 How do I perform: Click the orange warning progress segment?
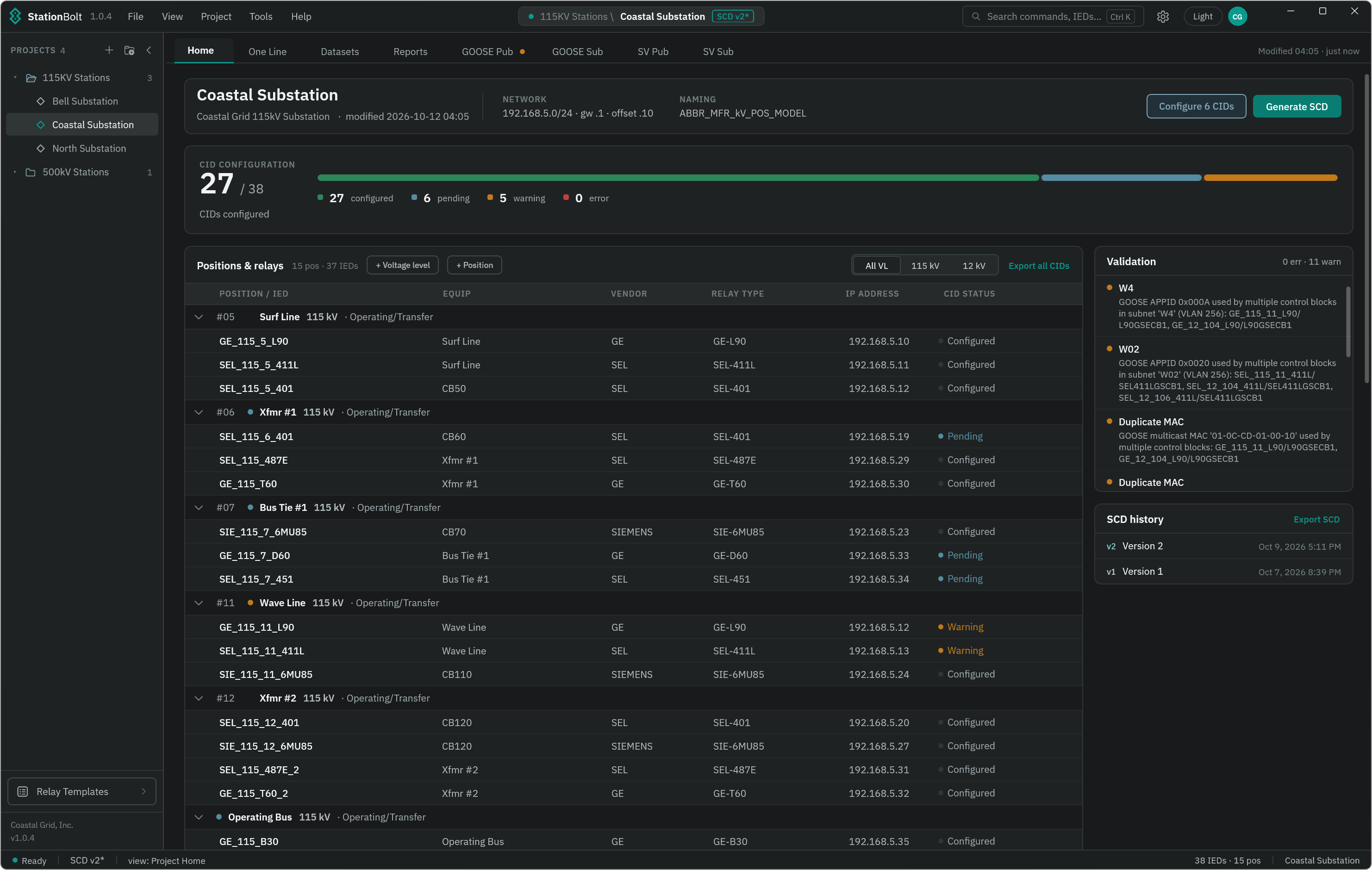[1270, 178]
